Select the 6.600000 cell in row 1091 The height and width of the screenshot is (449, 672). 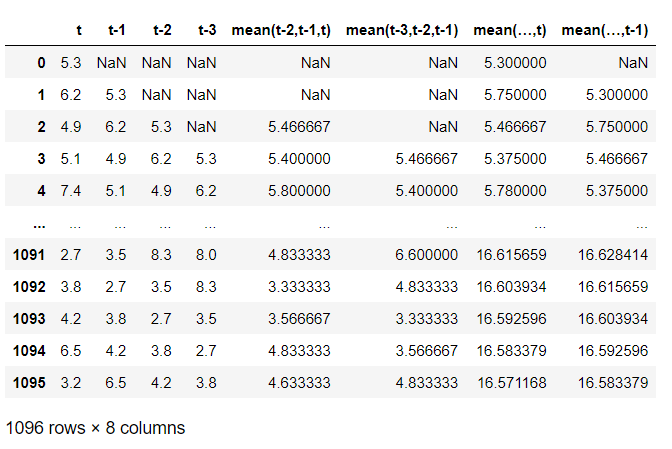point(426,257)
